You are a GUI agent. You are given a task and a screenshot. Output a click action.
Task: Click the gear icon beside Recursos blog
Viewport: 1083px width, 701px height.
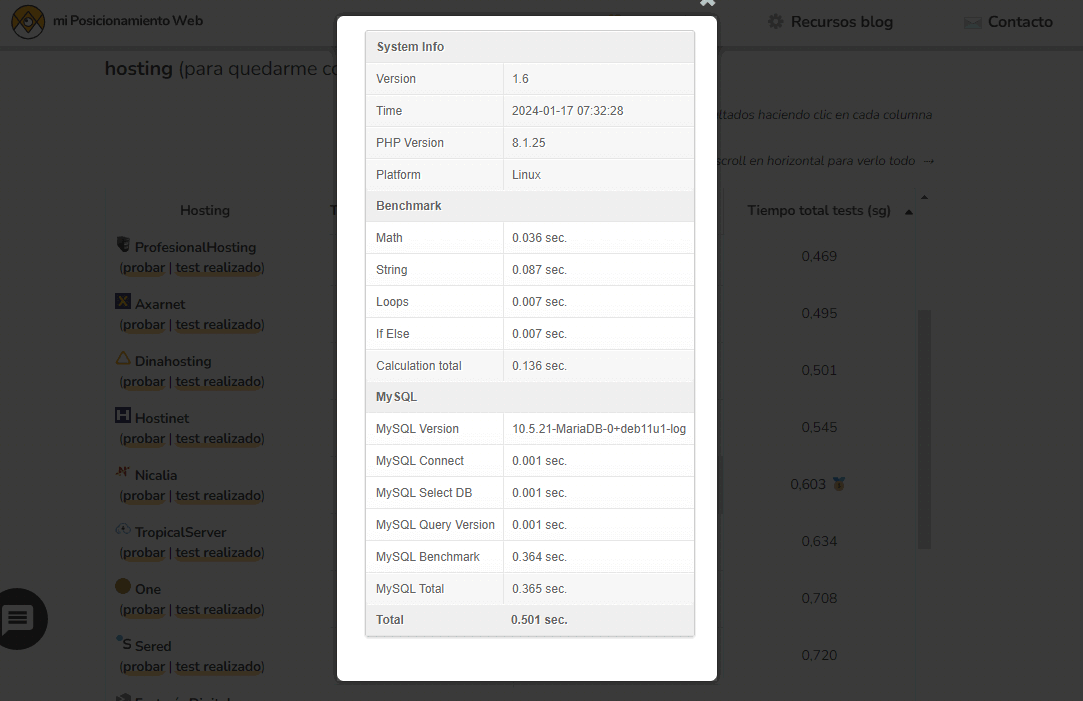pyautogui.click(x=776, y=22)
